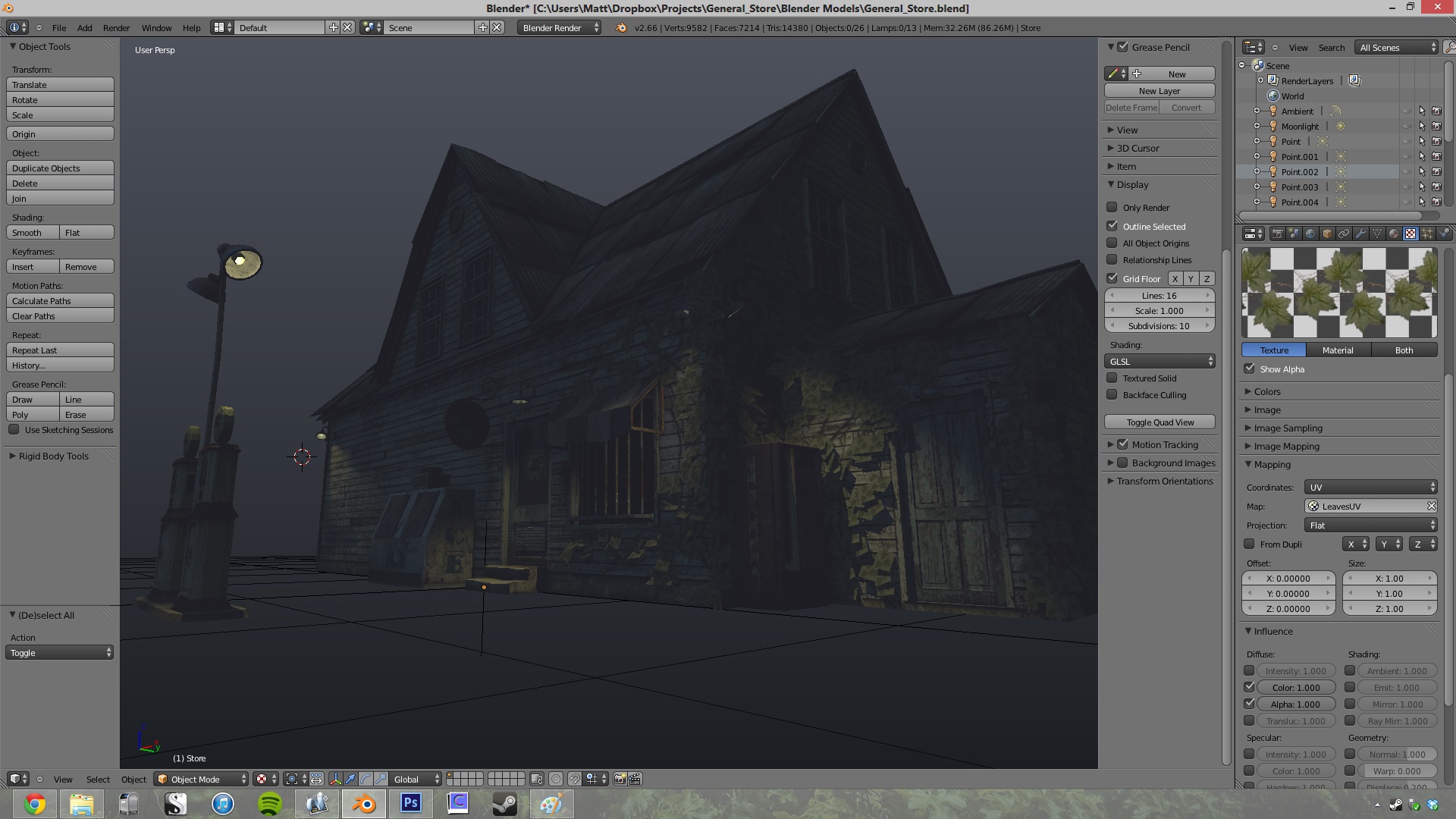1456x819 pixels.
Task: Click the Duplicate Objects button
Action: 60,168
